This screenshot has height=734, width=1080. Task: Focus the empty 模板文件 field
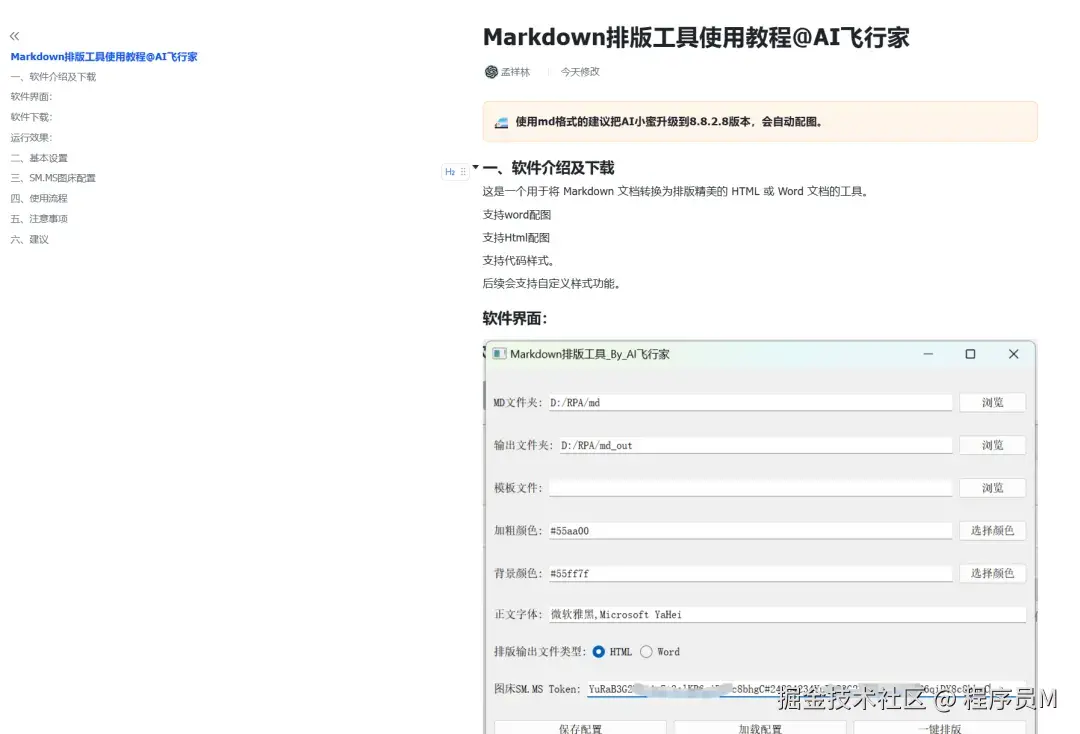coord(750,487)
